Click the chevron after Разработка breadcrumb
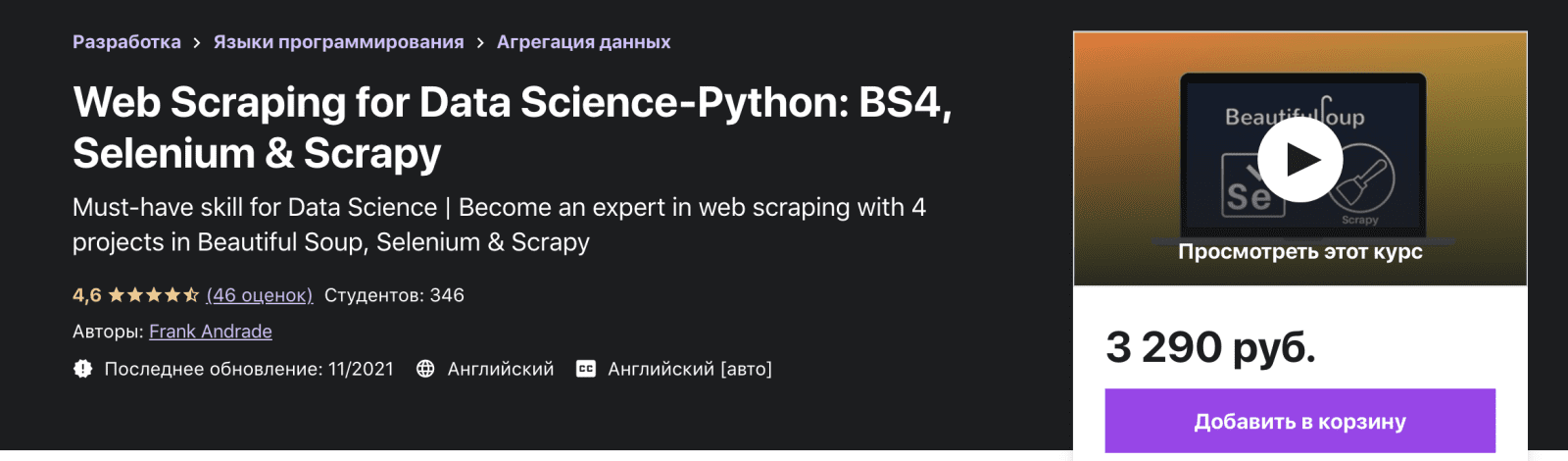Screen dimensions: 1568x461 (197, 43)
